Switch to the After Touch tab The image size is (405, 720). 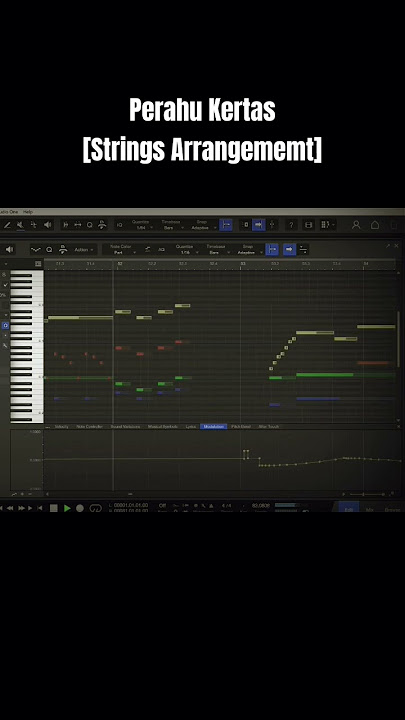[269, 427]
